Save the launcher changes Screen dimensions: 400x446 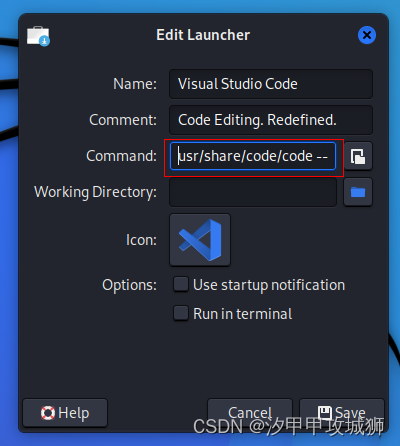tap(342, 413)
